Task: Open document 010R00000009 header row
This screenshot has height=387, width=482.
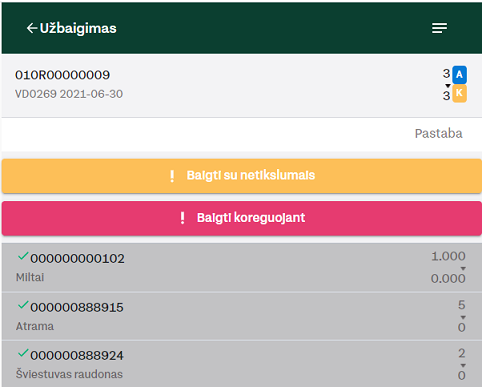Action: pyautogui.click(x=242, y=85)
